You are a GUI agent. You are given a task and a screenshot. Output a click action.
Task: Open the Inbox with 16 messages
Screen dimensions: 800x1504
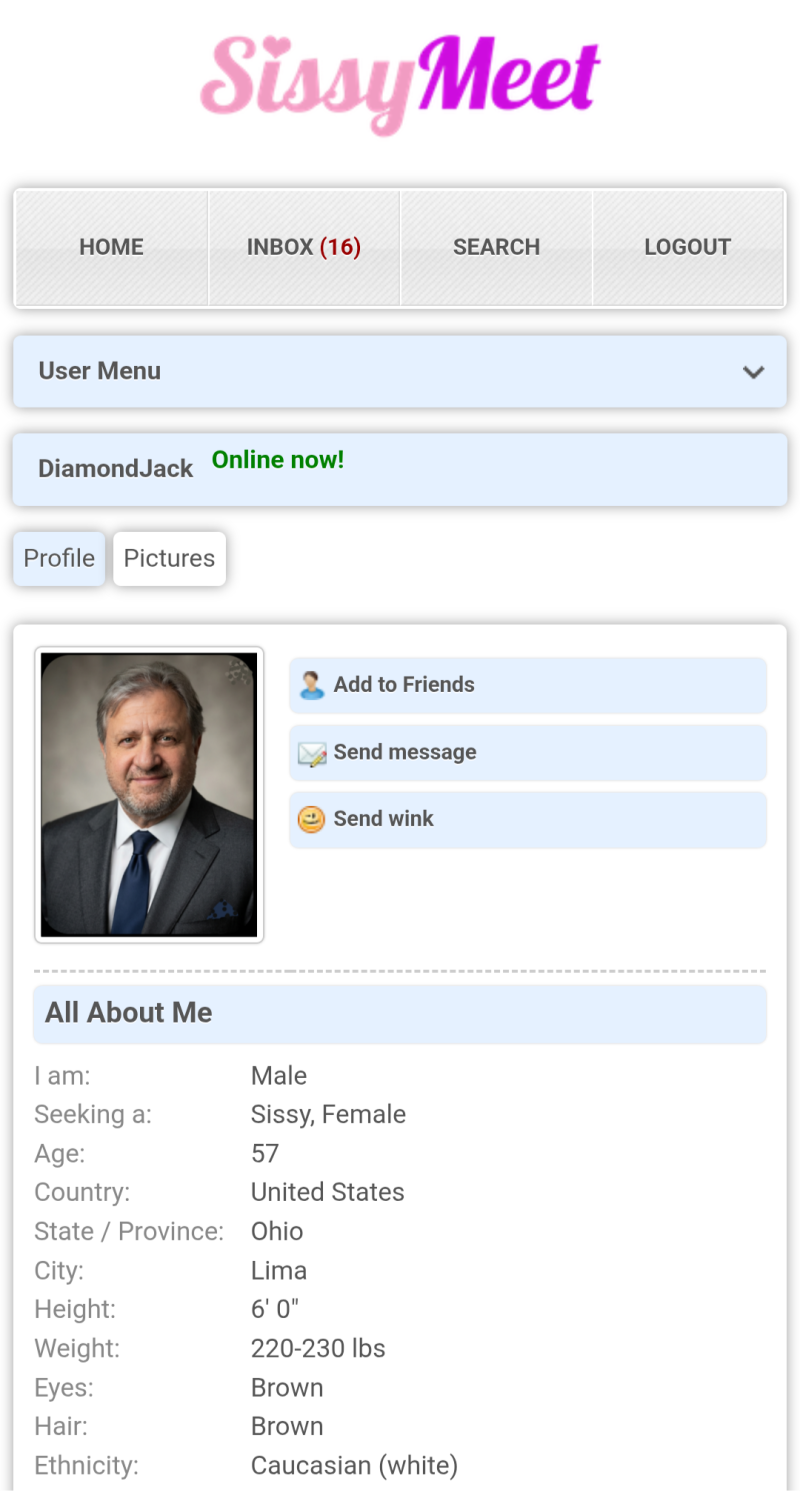click(304, 247)
